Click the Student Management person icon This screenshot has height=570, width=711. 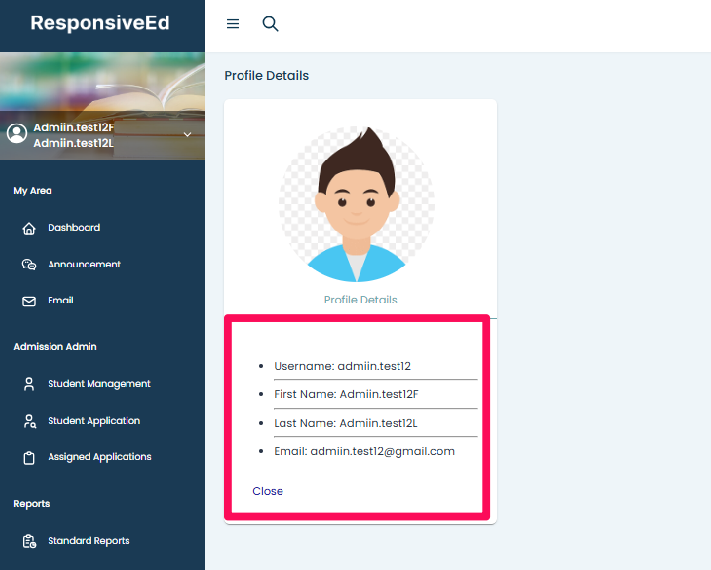click(29, 384)
